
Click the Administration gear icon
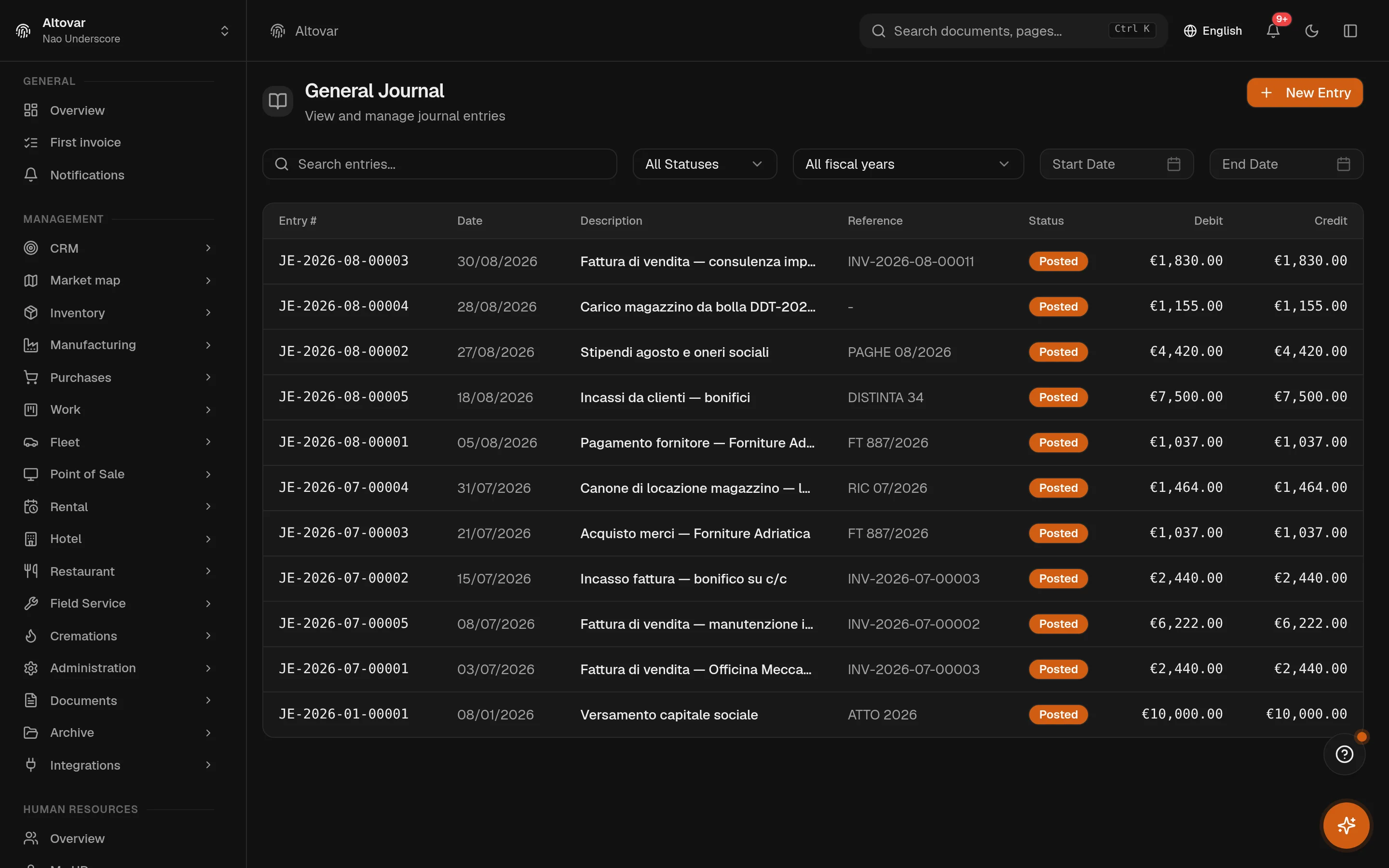[x=31, y=668]
